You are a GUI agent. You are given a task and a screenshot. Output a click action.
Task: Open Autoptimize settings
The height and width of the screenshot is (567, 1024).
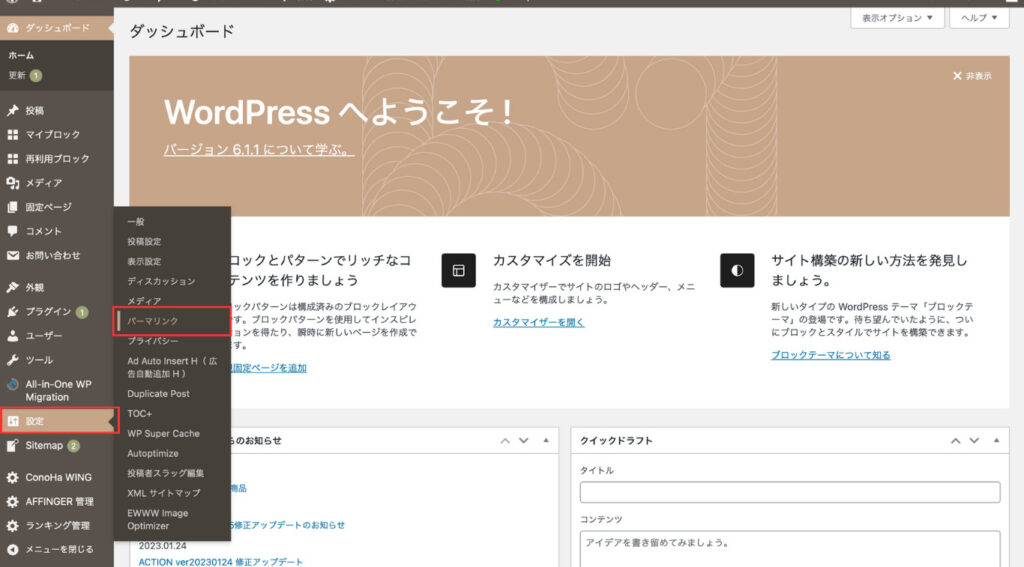152,453
